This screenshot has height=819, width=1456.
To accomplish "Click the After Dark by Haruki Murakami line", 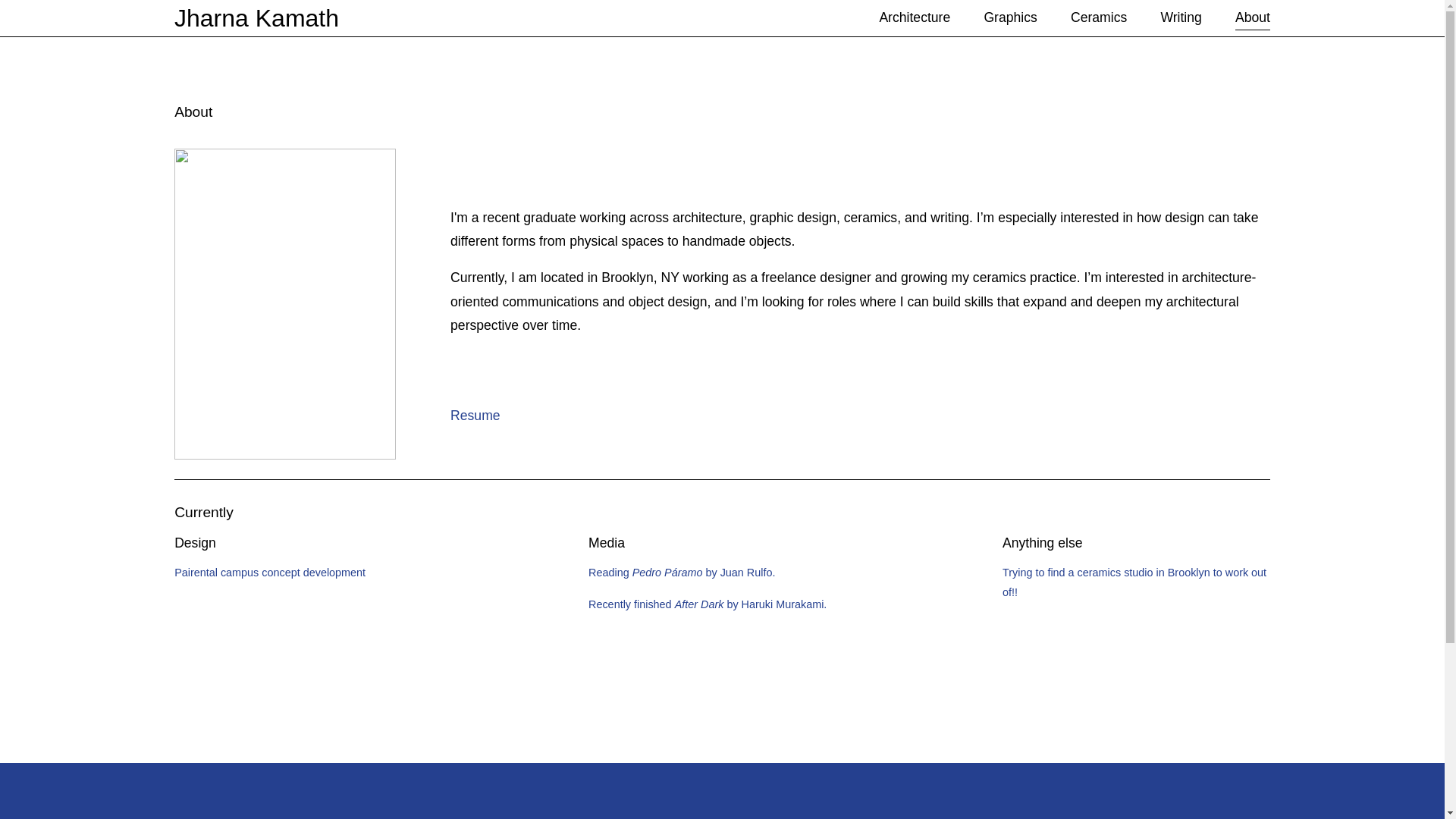I will (x=707, y=604).
